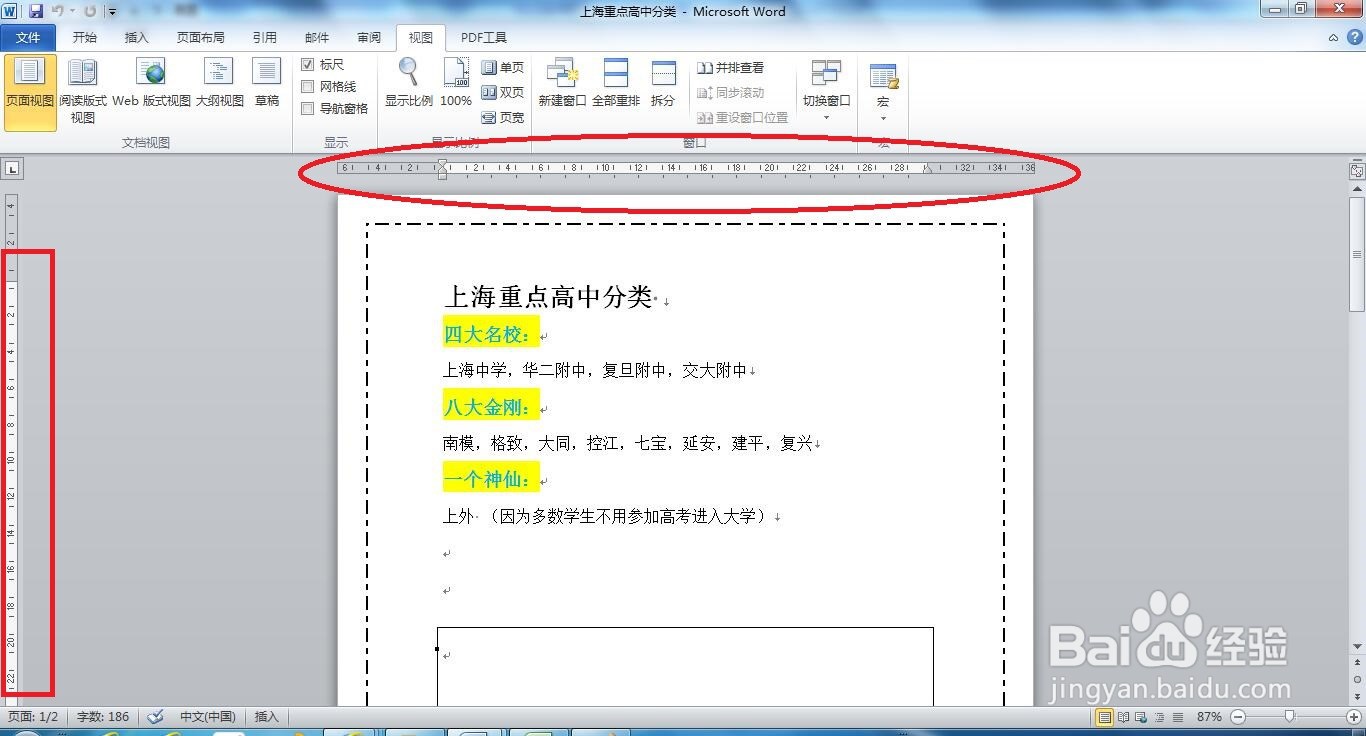Set zoom to 100%

click(x=456, y=83)
